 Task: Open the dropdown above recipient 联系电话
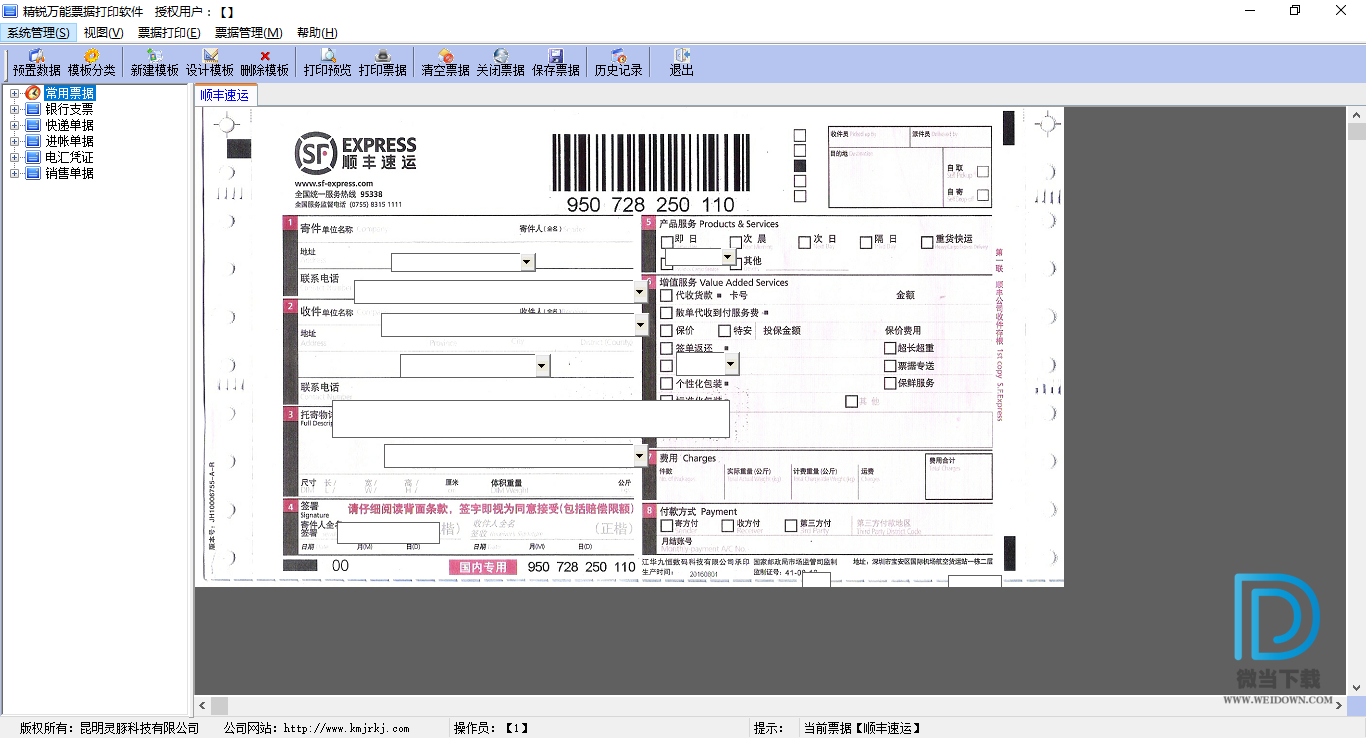pos(542,366)
